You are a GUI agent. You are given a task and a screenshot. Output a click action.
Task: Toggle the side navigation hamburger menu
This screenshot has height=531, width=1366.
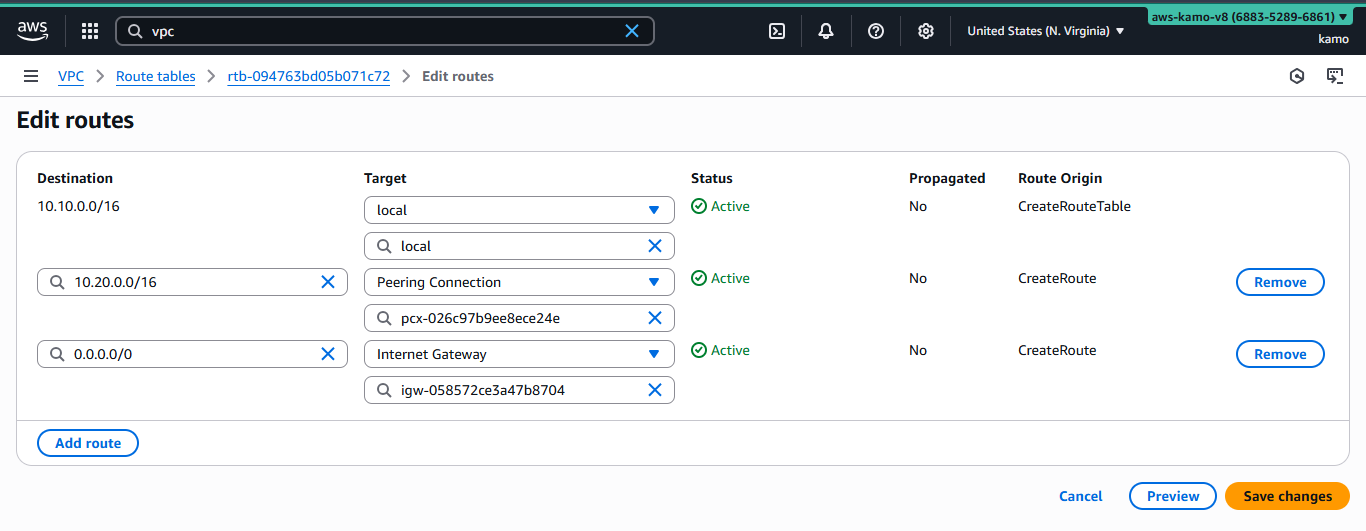(31, 76)
